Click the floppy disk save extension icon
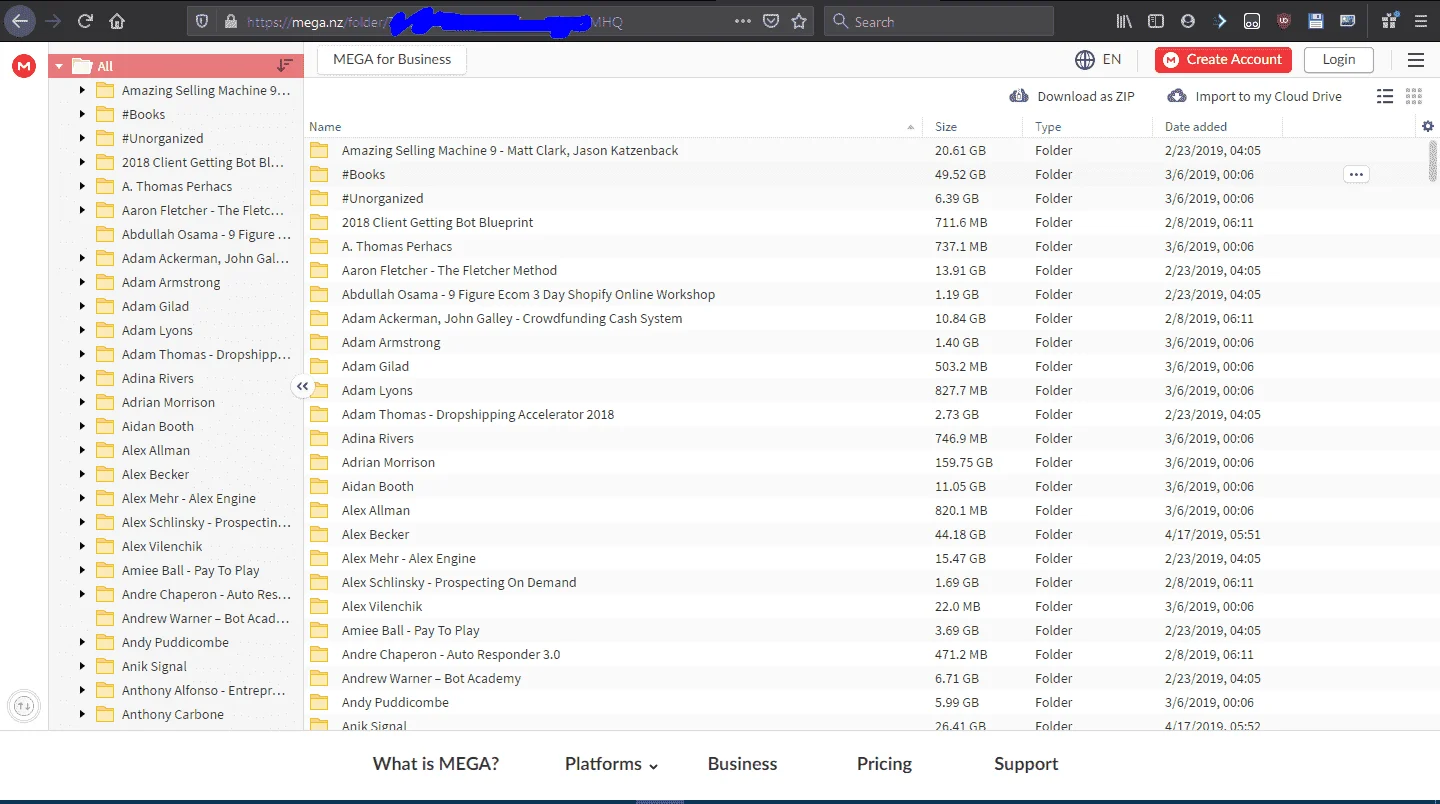 click(x=1316, y=21)
